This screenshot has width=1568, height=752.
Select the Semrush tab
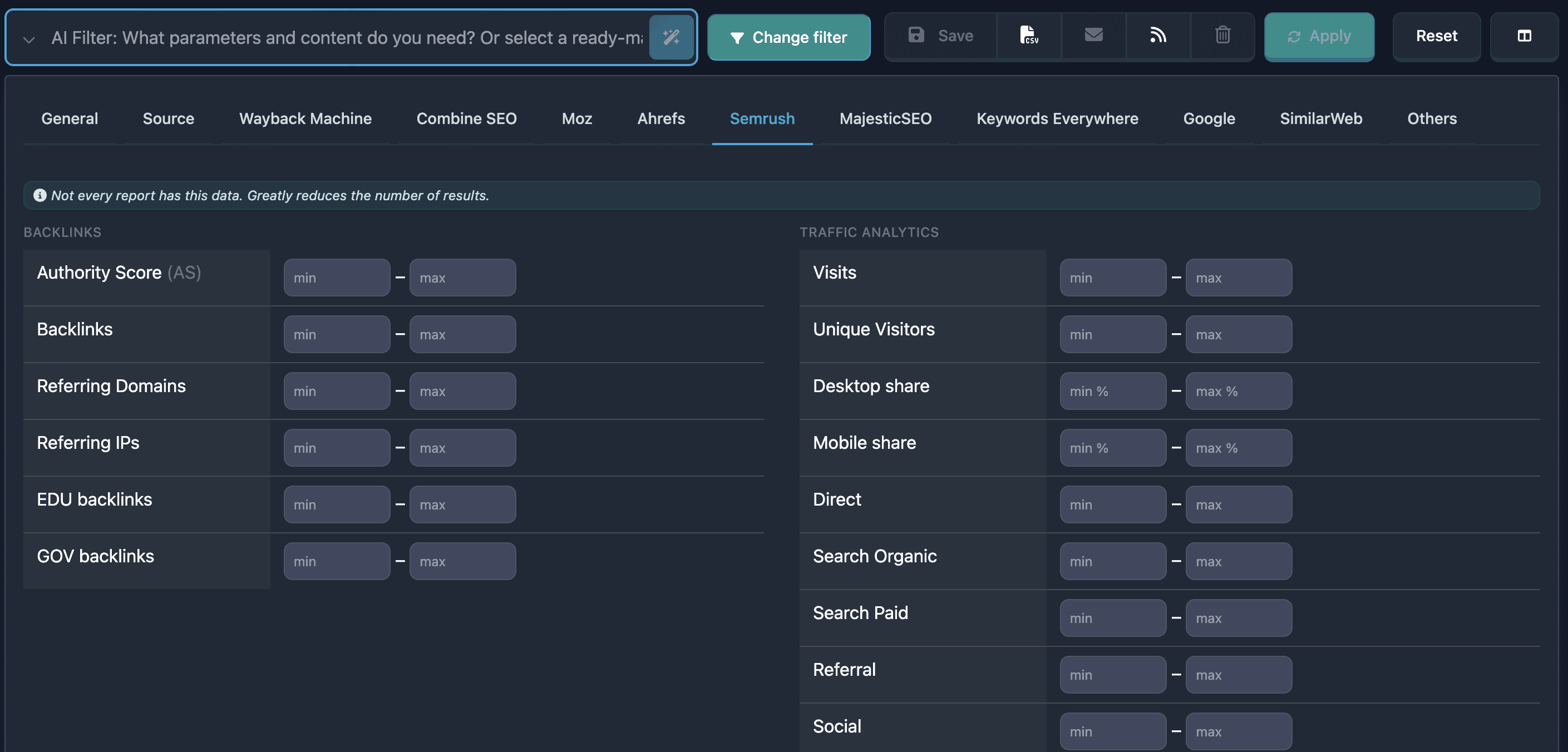pos(762,118)
